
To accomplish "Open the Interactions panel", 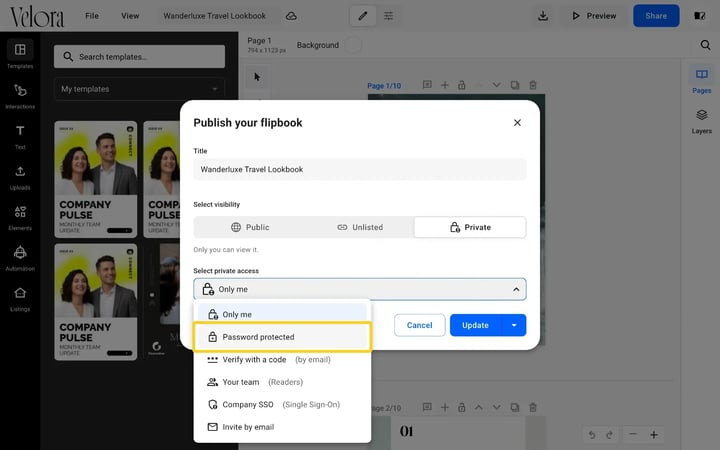I will pos(20,95).
